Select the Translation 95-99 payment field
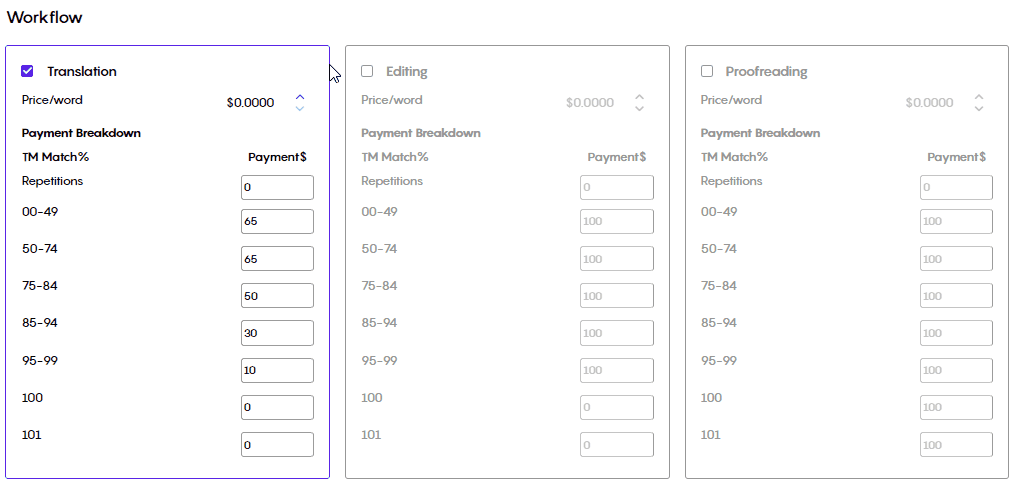This screenshot has width=1014, height=488. [277, 370]
